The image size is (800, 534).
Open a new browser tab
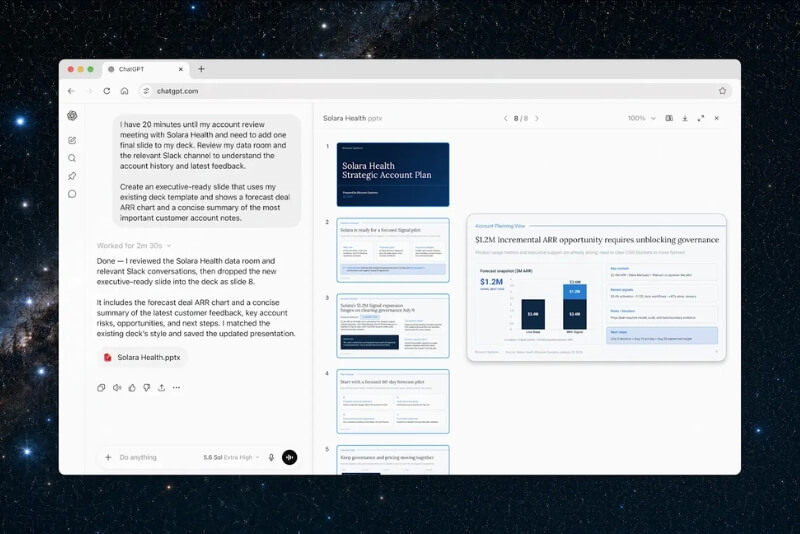click(x=201, y=69)
